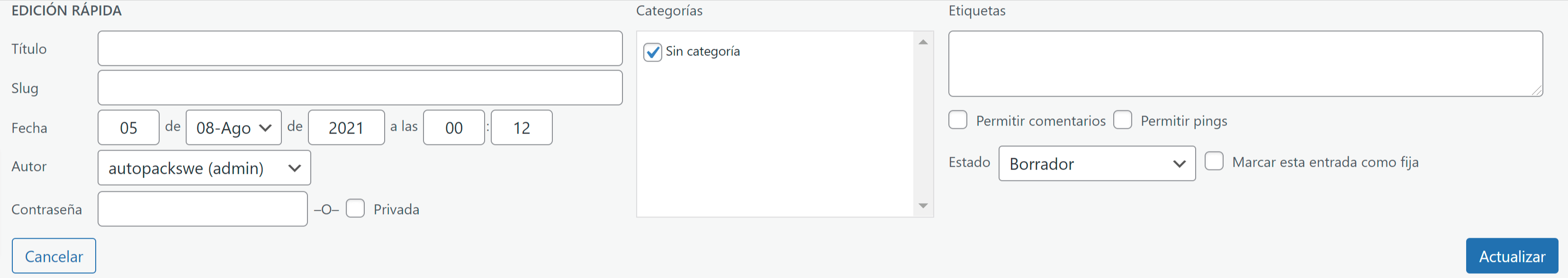The width and height of the screenshot is (1568, 278).
Task: Open the Autor autopackswe (admin) dropdown
Action: click(204, 168)
